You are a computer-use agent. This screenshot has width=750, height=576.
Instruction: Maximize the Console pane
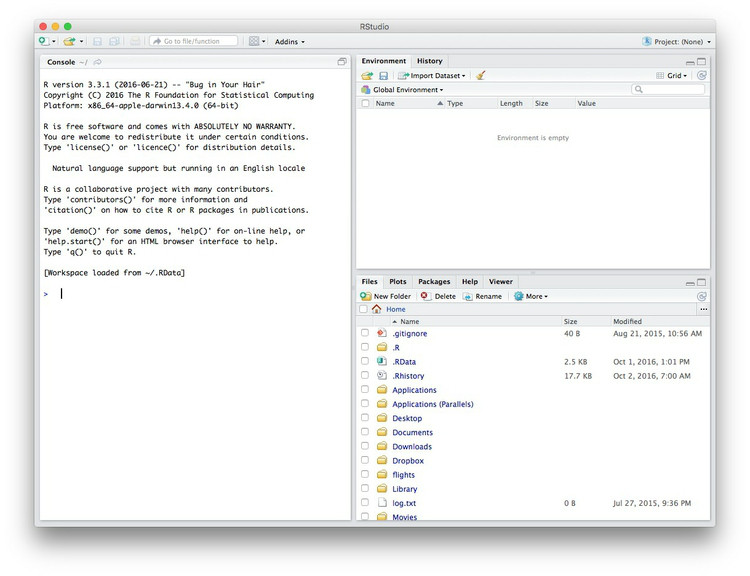[342, 62]
